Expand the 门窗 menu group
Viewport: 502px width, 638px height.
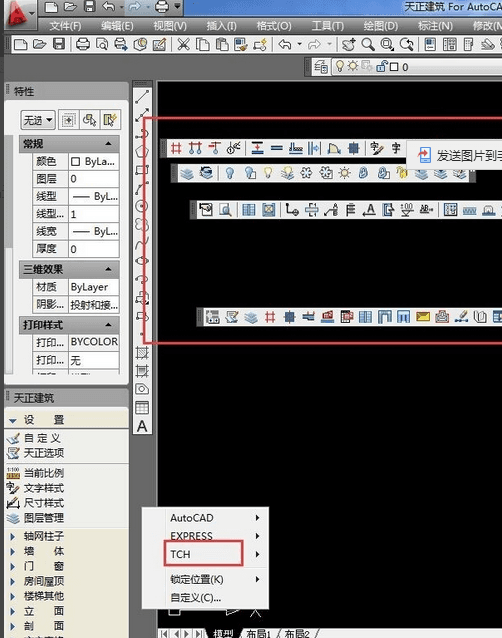coord(13,566)
